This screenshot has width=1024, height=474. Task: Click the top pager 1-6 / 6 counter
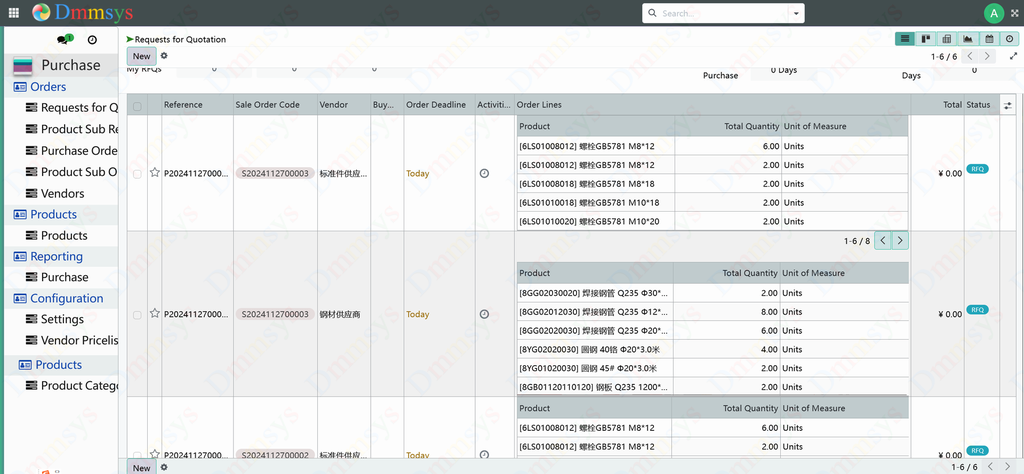pos(944,57)
